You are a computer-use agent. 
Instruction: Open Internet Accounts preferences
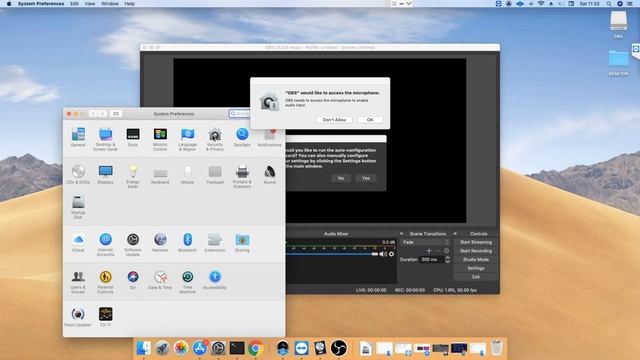point(105,244)
